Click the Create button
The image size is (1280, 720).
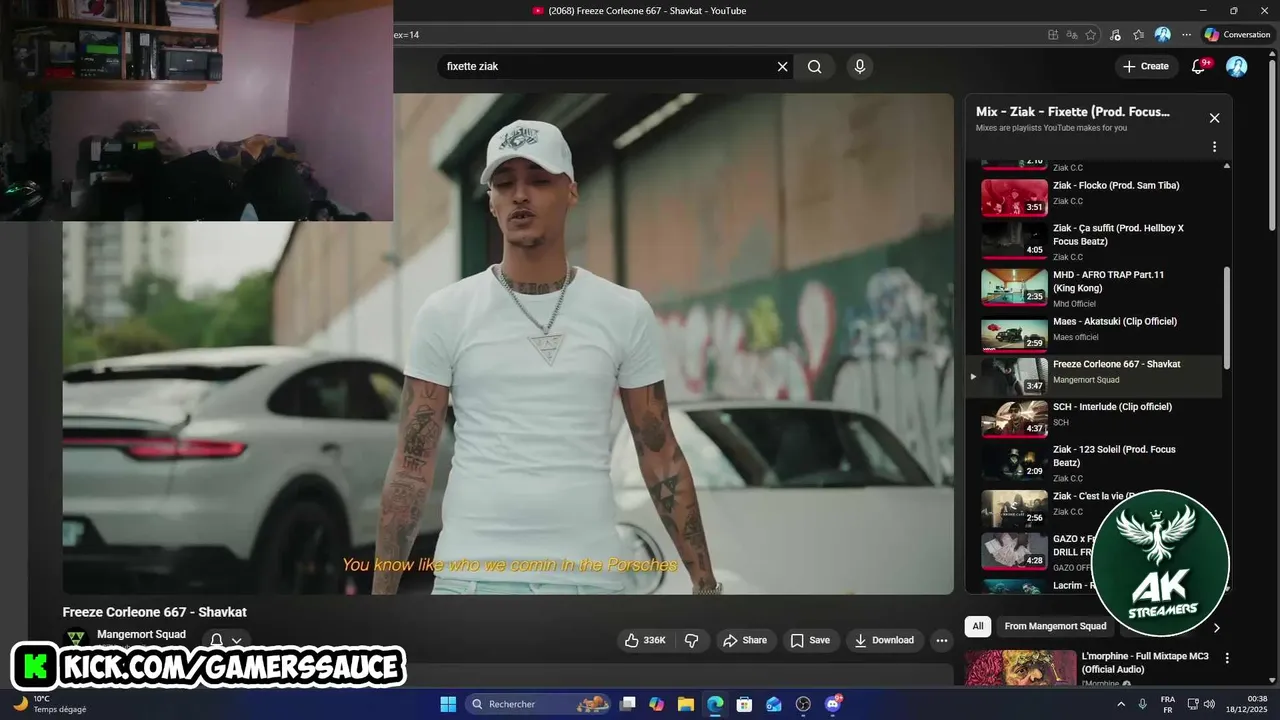pos(1145,66)
